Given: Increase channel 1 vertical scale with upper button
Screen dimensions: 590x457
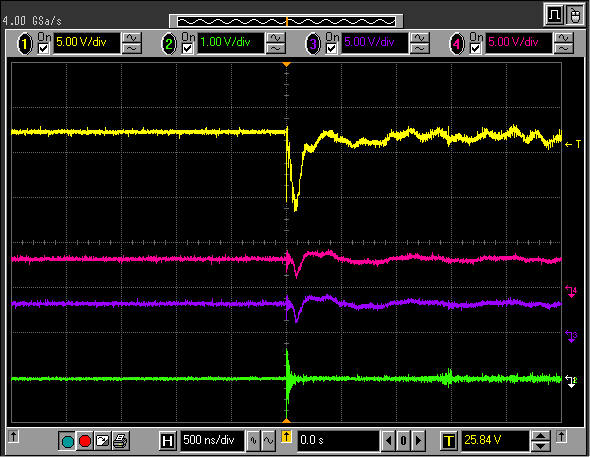Looking at the screenshot, I should [132, 38].
